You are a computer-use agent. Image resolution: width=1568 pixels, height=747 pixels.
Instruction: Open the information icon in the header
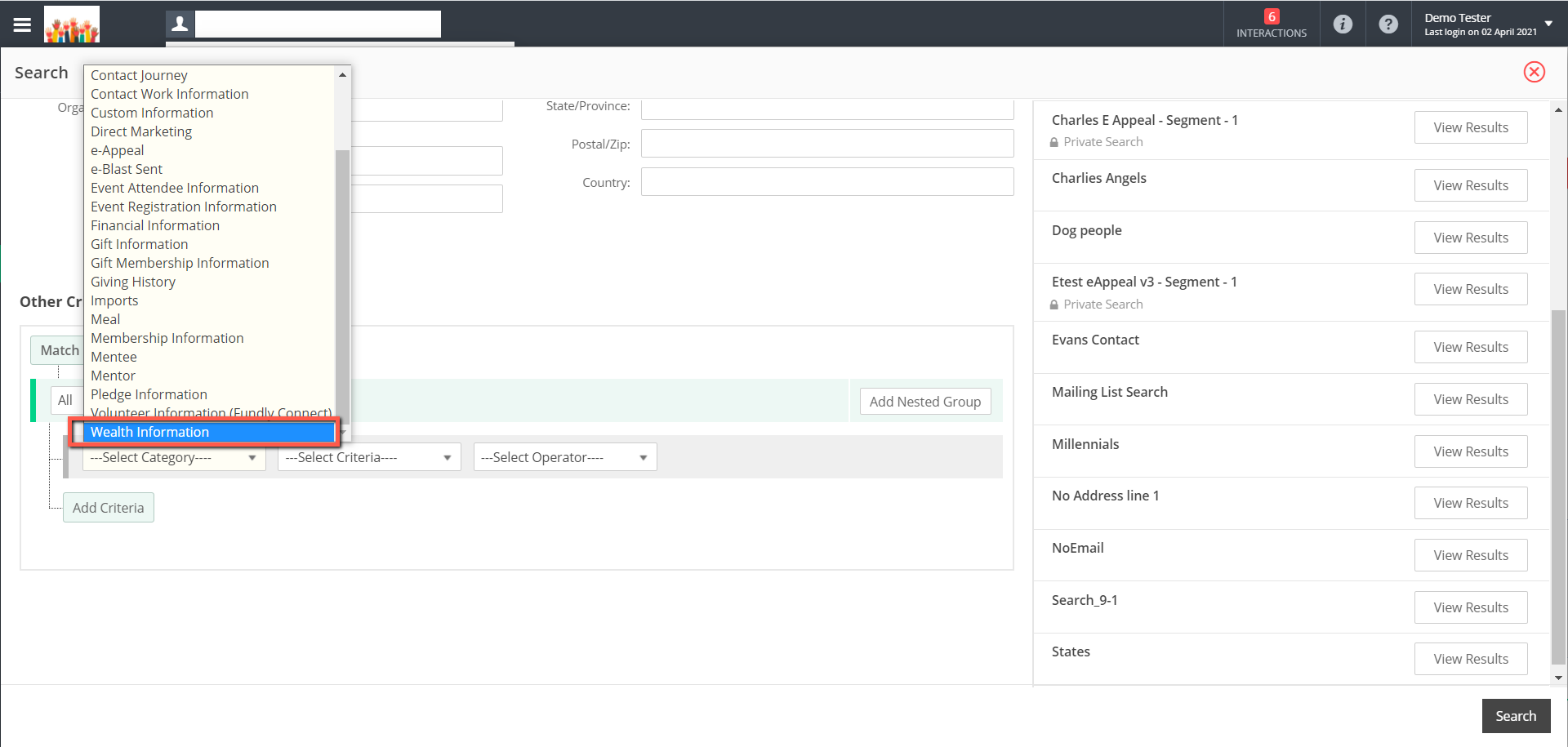click(x=1343, y=24)
